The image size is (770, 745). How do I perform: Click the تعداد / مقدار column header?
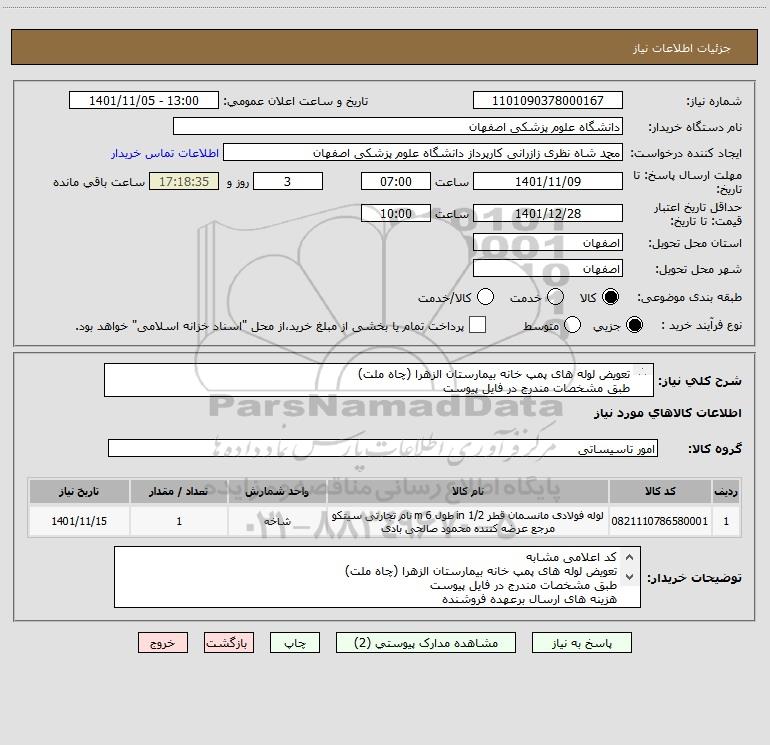[x=179, y=492]
